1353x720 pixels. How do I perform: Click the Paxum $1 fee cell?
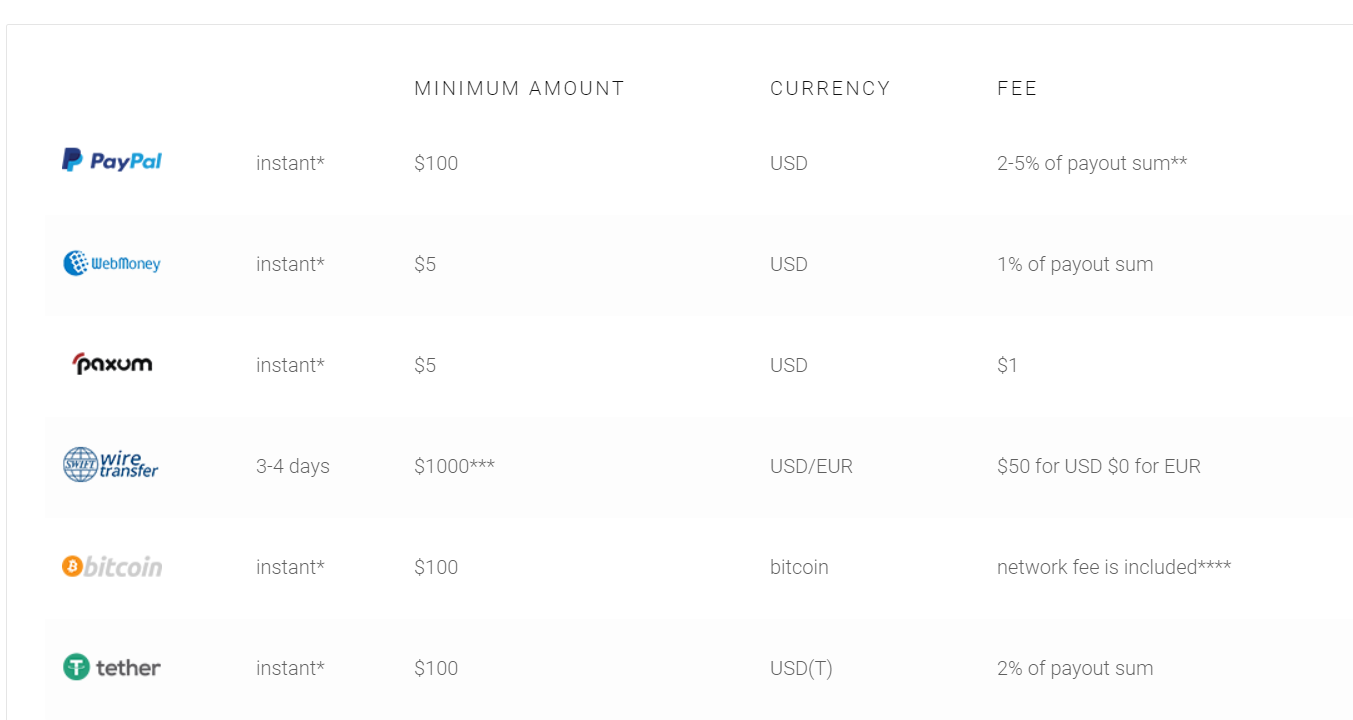click(x=1007, y=366)
